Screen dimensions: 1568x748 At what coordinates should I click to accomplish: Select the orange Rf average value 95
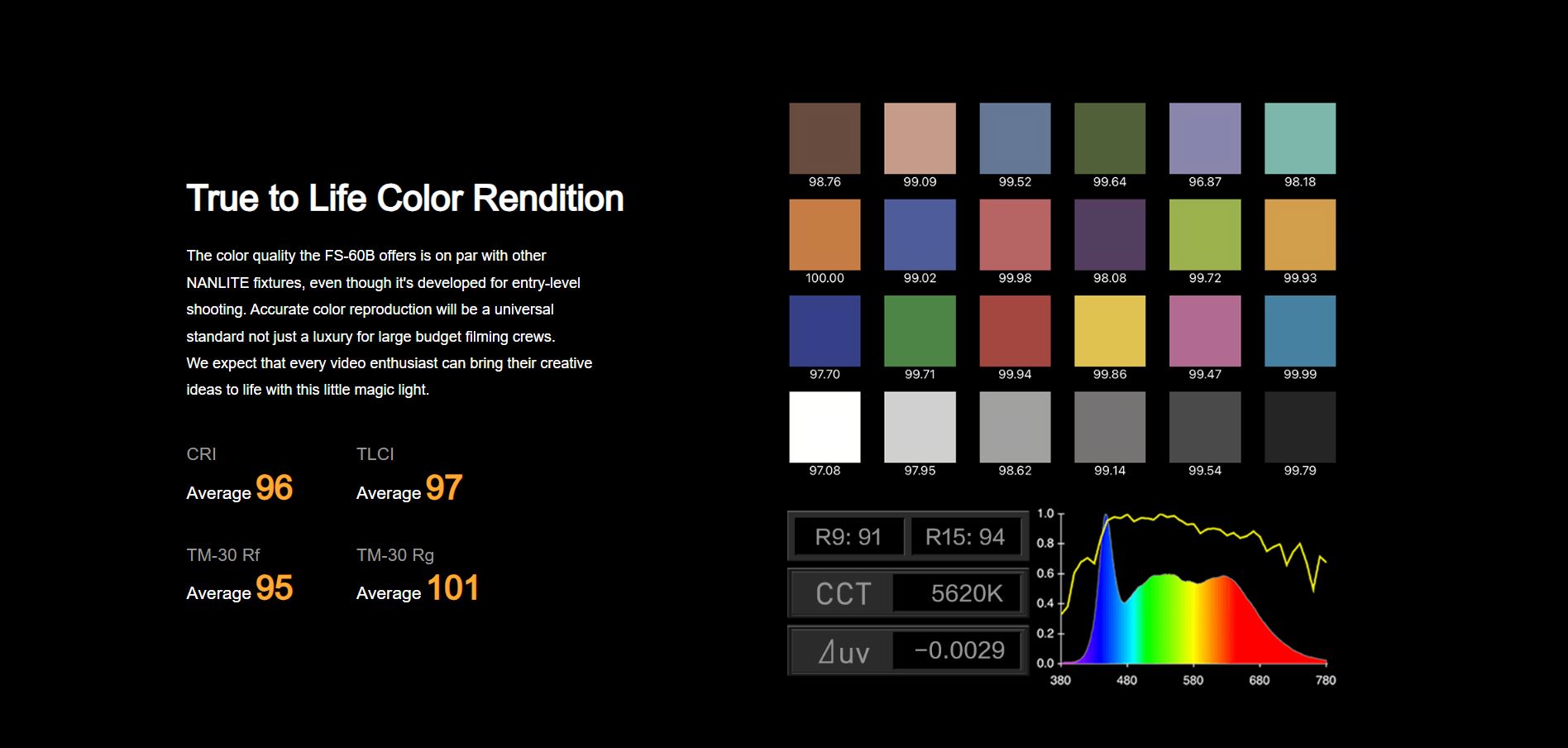coord(274,588)
